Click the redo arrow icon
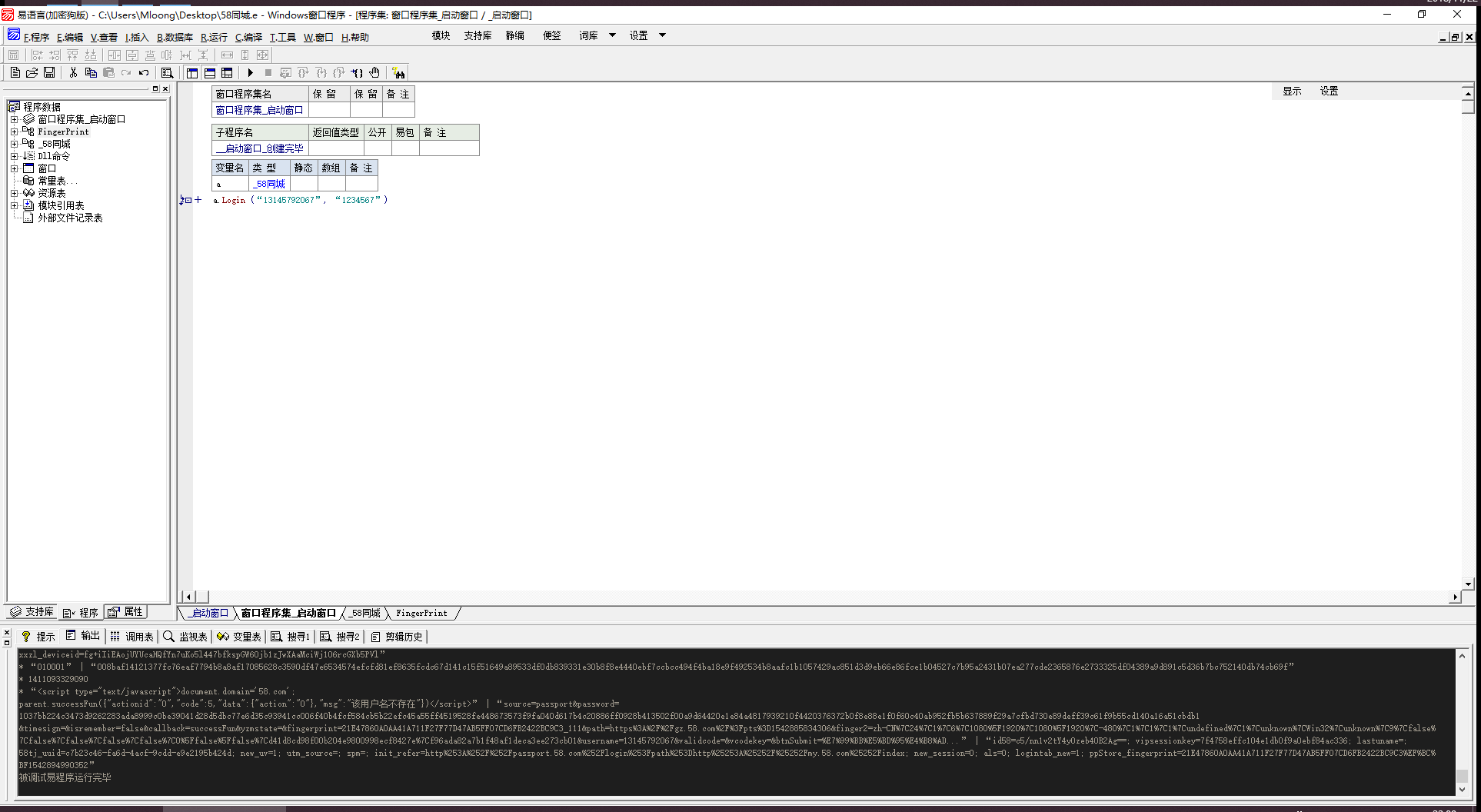Screen dimensions: 1481x812 [x=126, y=72]
